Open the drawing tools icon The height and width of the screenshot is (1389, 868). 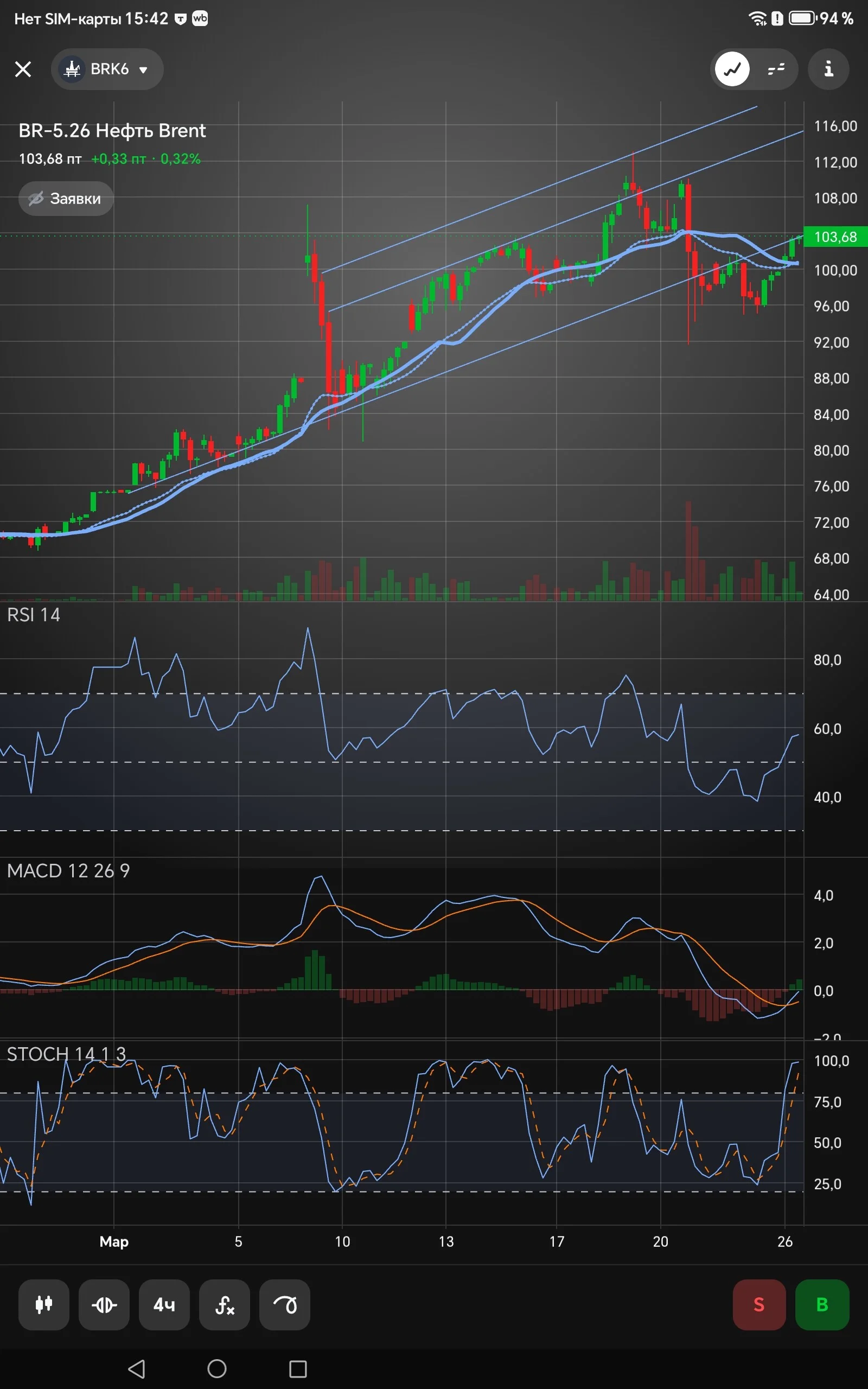285,1304
